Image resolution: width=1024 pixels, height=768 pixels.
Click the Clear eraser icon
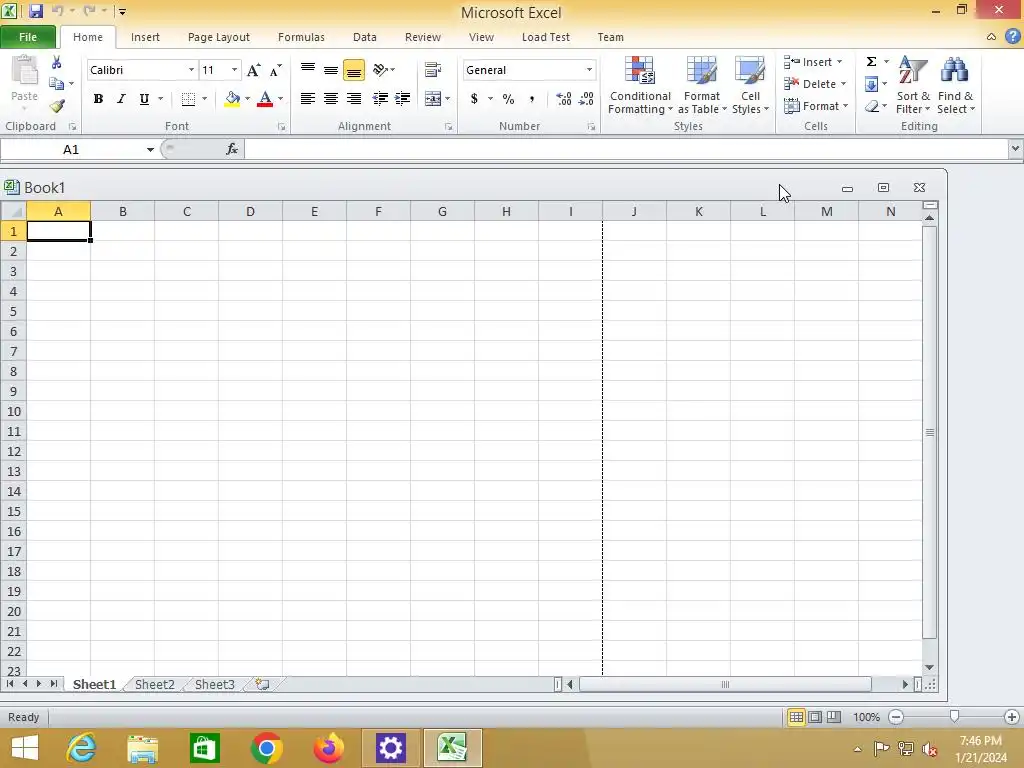coord(871,106)
